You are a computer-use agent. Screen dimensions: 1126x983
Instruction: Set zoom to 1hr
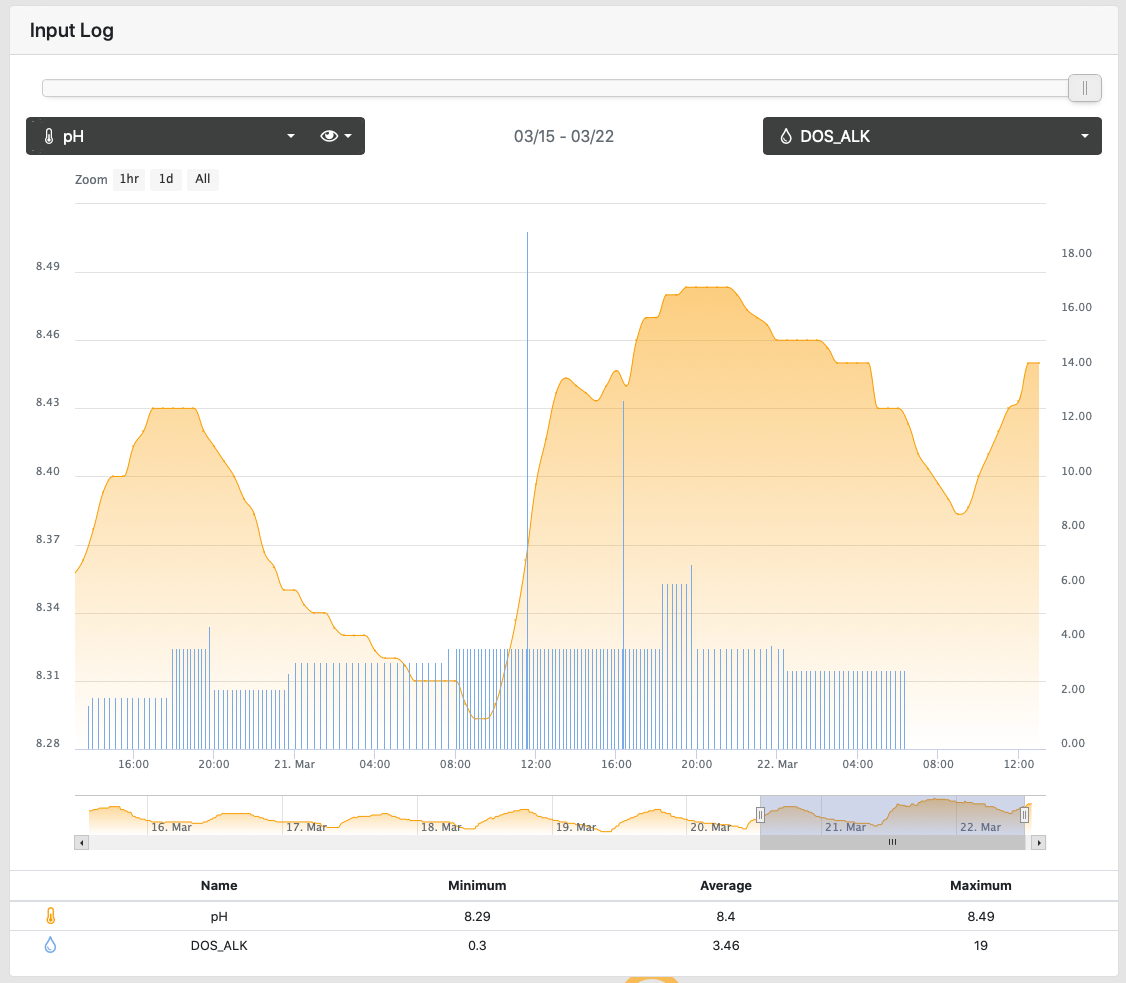click(129, 179)
